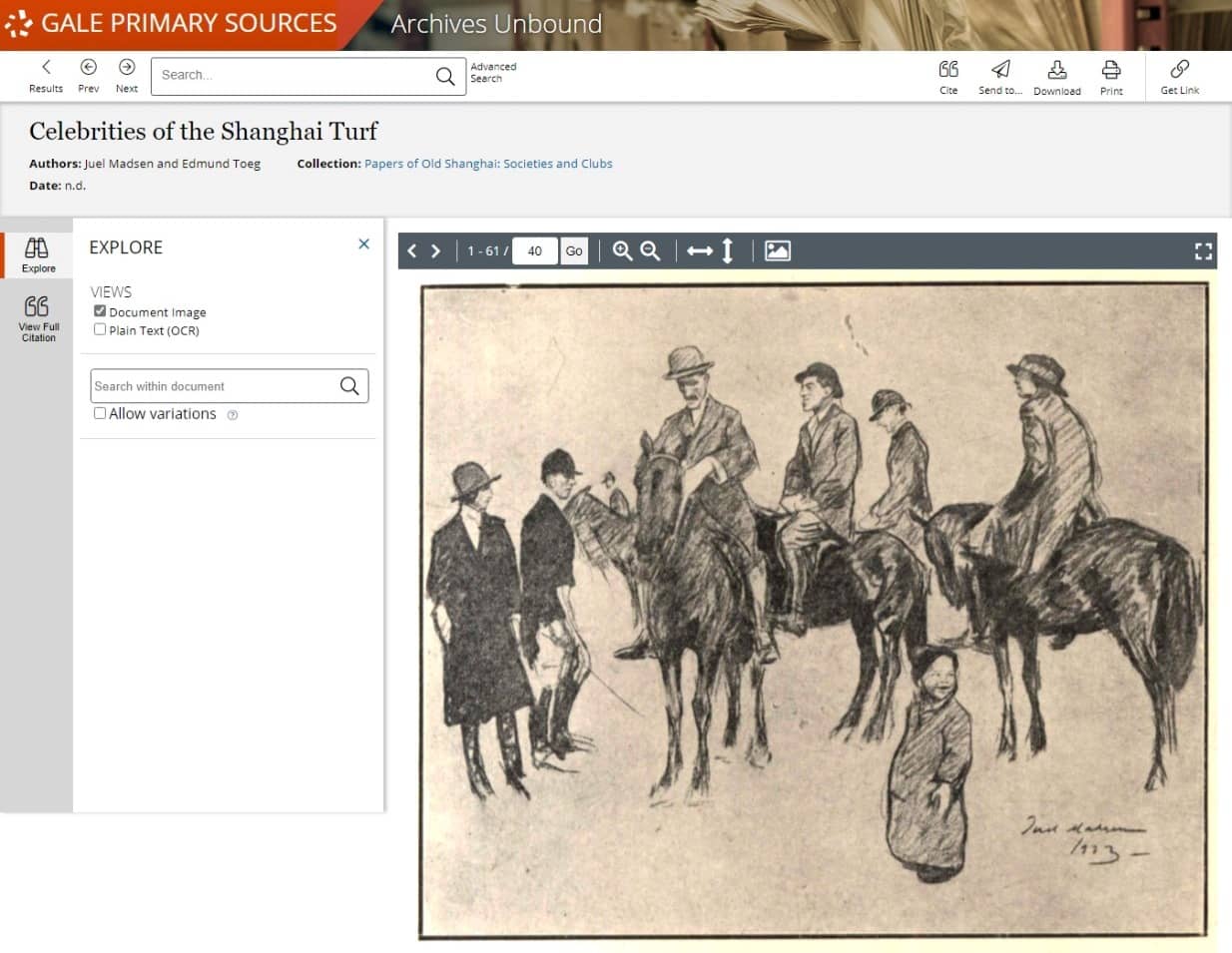Click the page number input box
The image size is (1232, 953).
coord(535,250)
